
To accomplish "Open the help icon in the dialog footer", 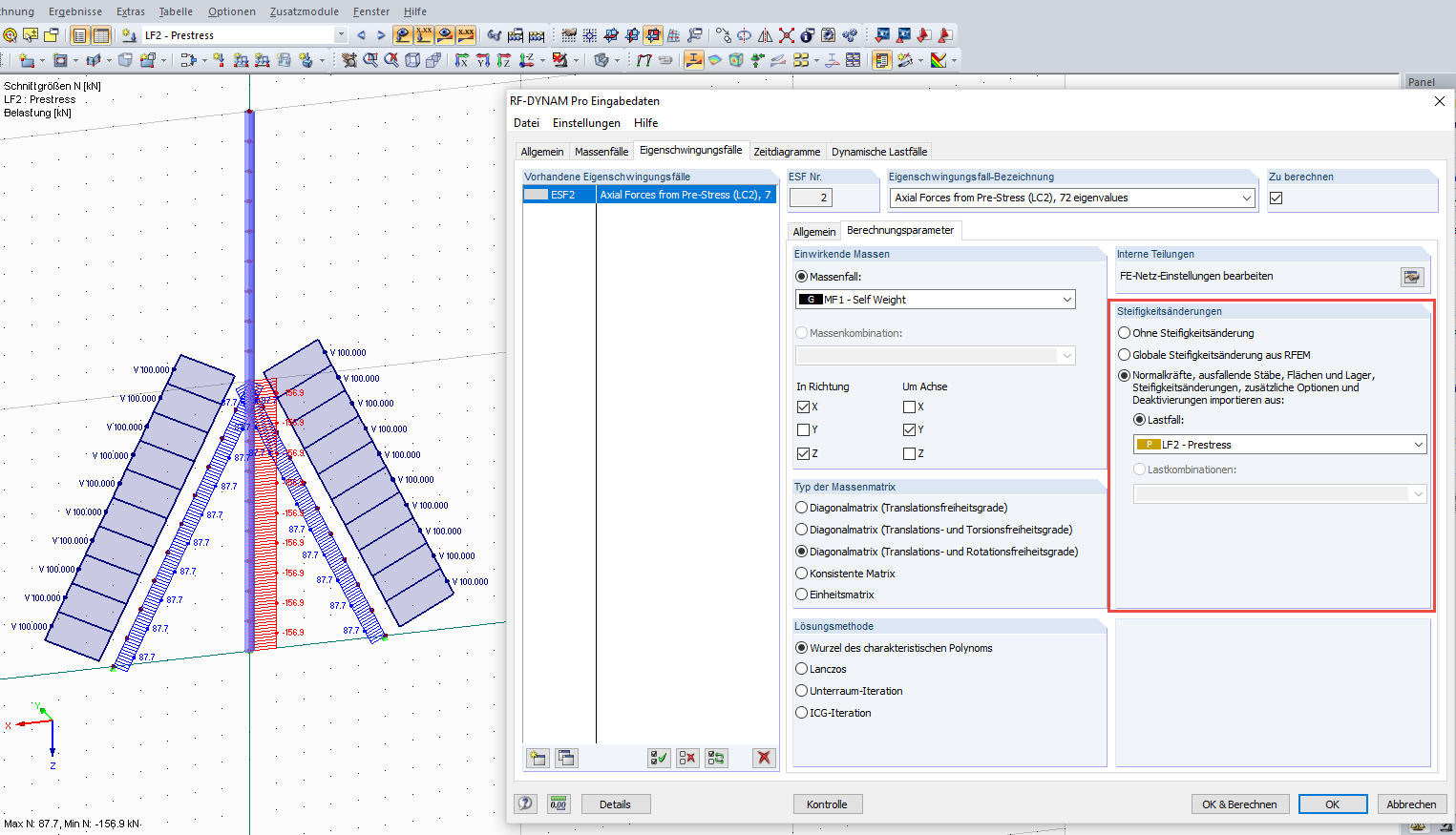I will [525, 804].
